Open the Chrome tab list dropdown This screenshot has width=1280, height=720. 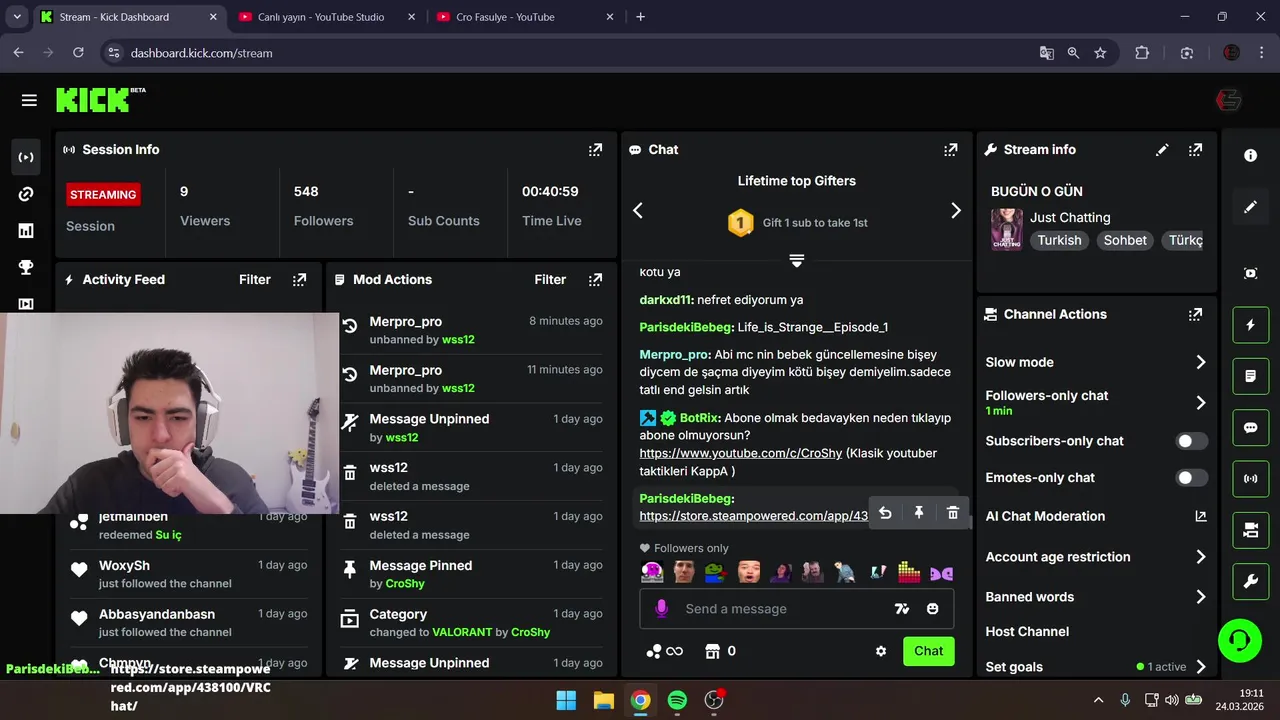click(17, 17)
